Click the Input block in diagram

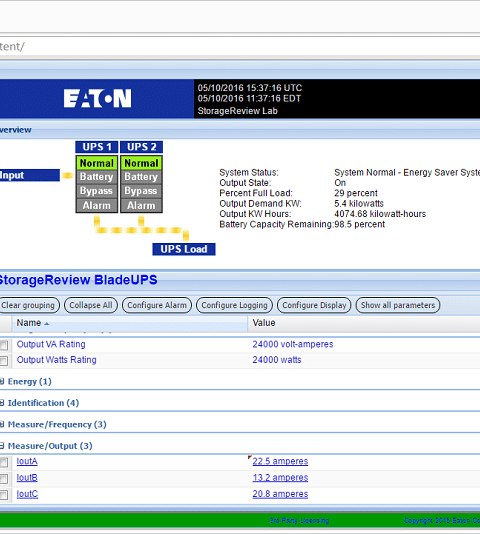point(30,175)
